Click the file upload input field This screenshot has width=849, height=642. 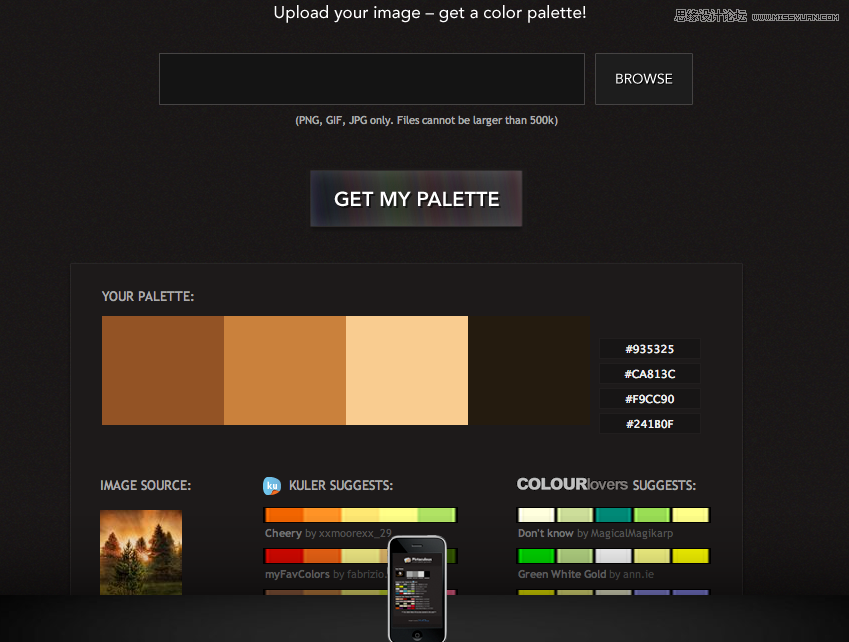[x=371, y=79]
